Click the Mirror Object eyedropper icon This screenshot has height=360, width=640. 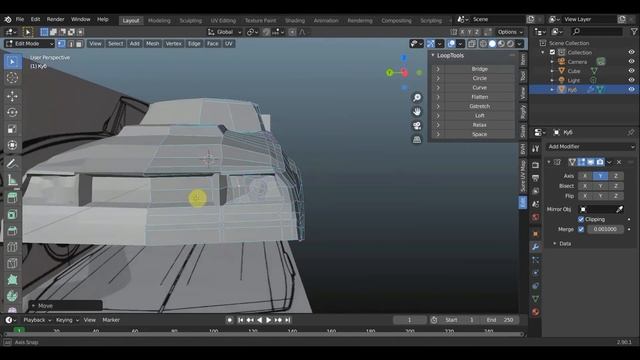(x=619, y=209)
